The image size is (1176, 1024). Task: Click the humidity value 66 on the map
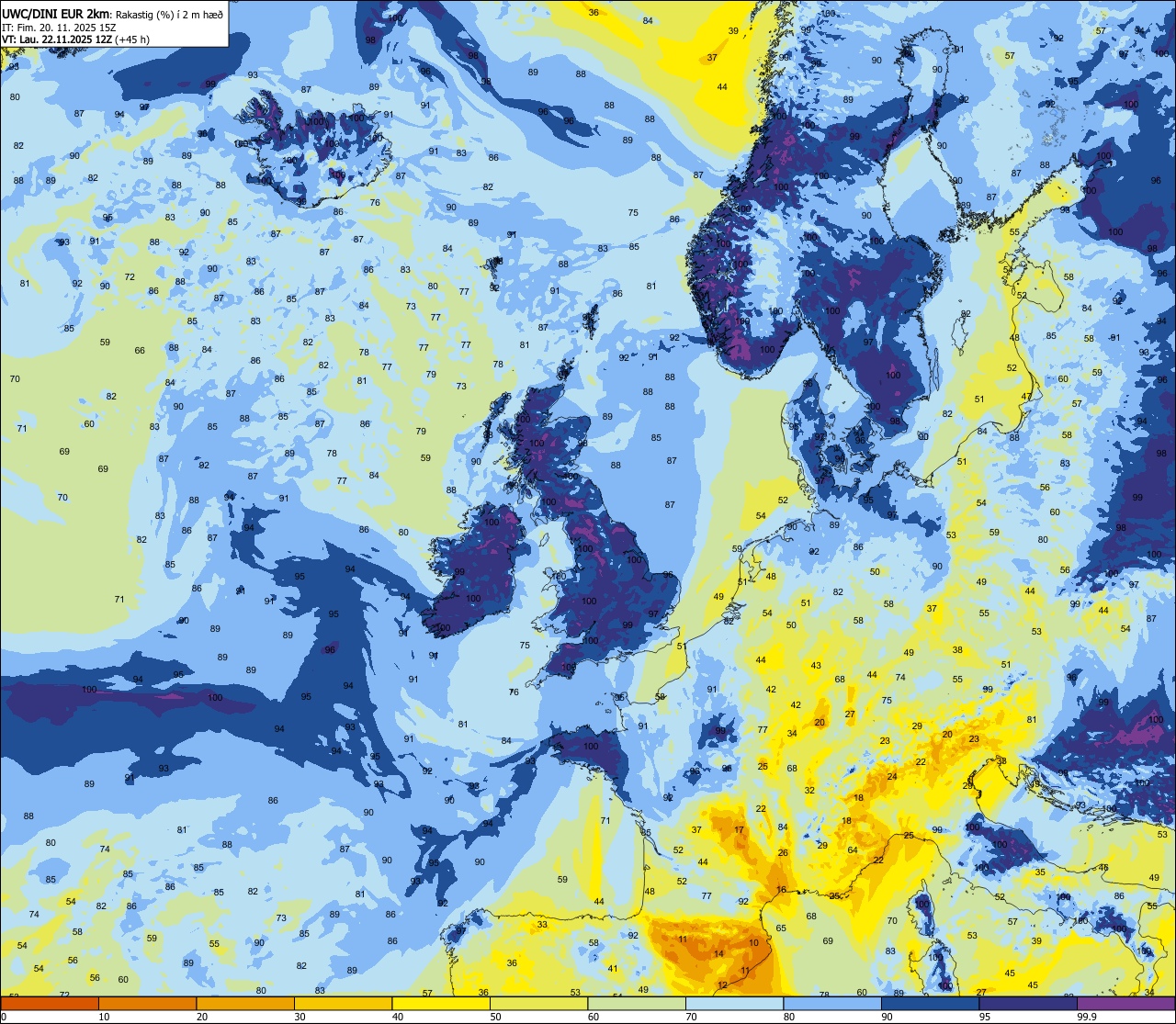(x=140, y=350)
